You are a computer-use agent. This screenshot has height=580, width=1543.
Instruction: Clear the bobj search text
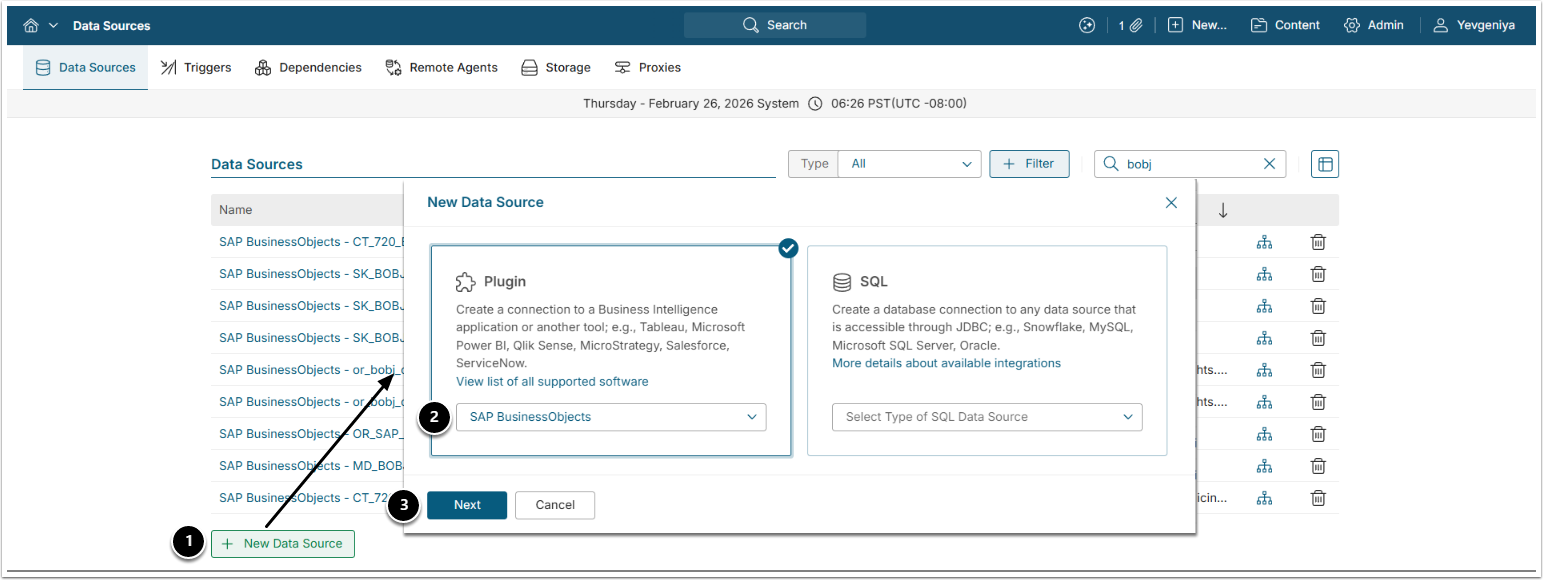coord(1270,164)
